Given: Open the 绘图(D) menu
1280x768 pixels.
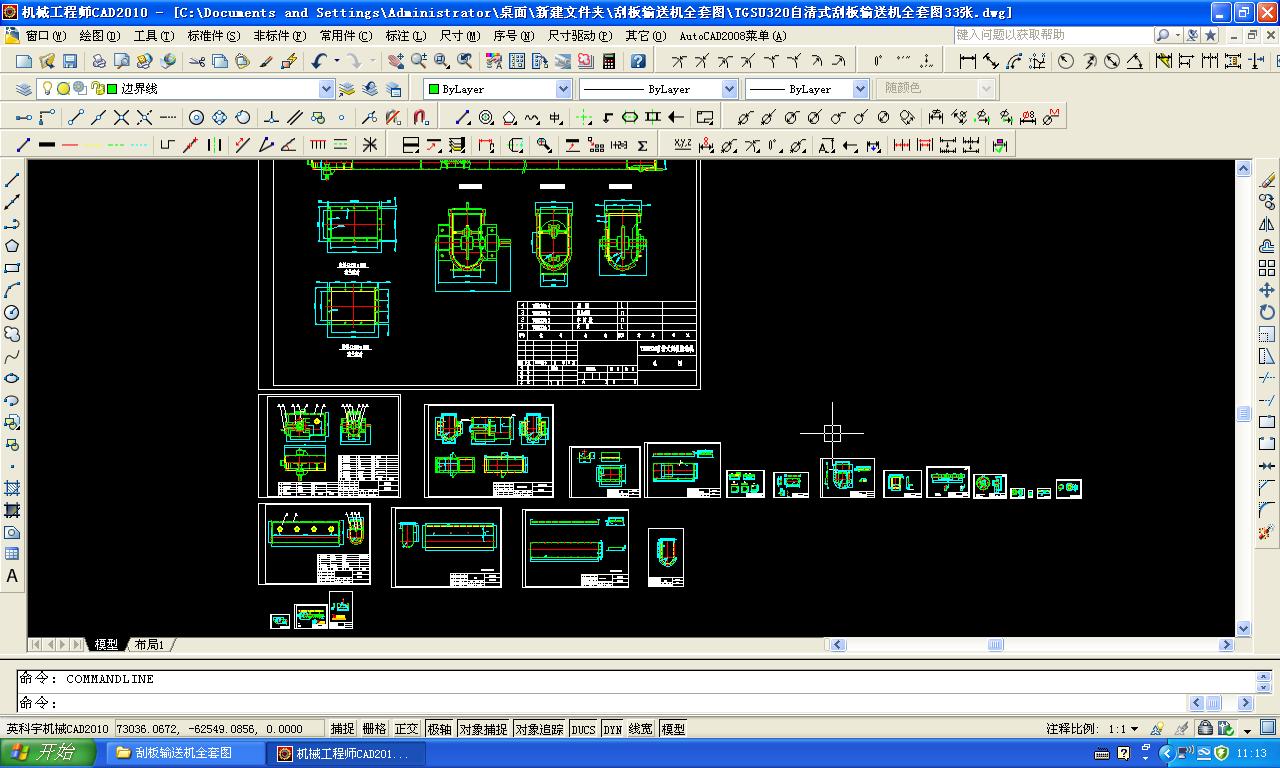Looking at the screenshot, I should [98, 36].
